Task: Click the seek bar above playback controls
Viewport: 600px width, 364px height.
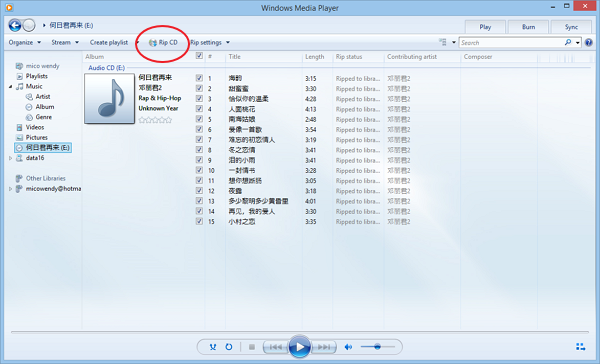Action: pos(300,332)
